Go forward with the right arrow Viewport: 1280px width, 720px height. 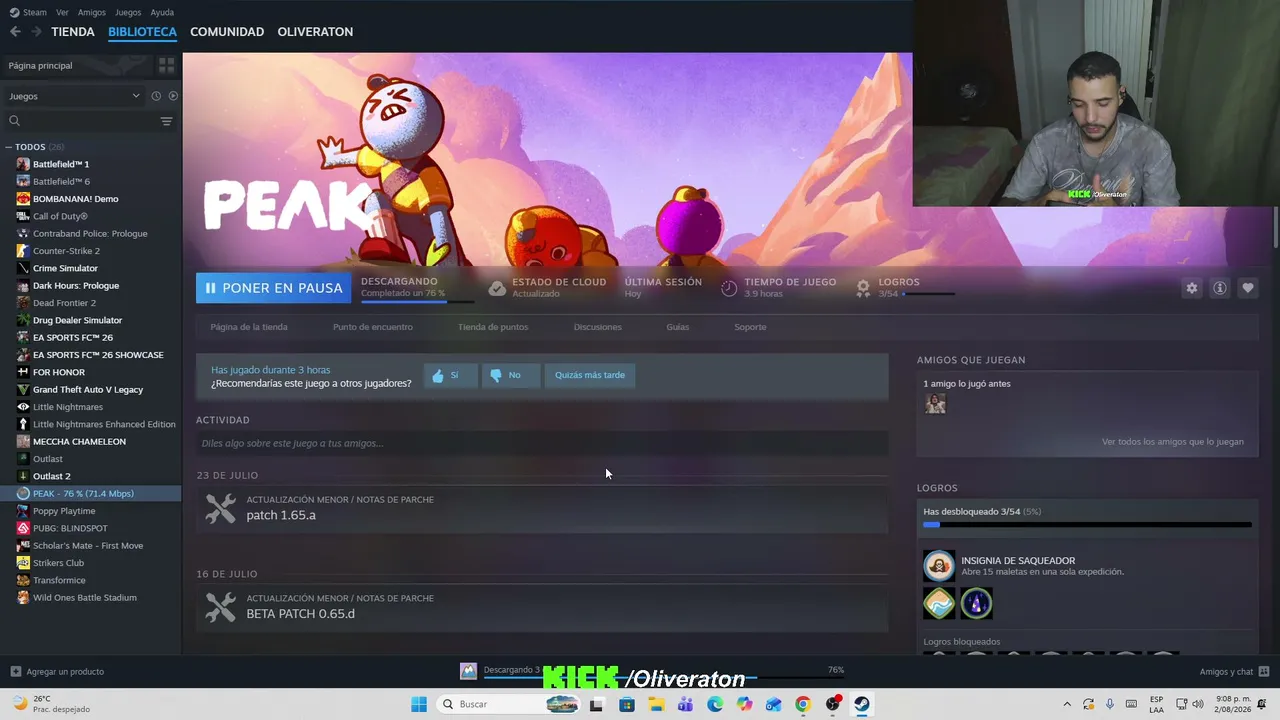36,32
